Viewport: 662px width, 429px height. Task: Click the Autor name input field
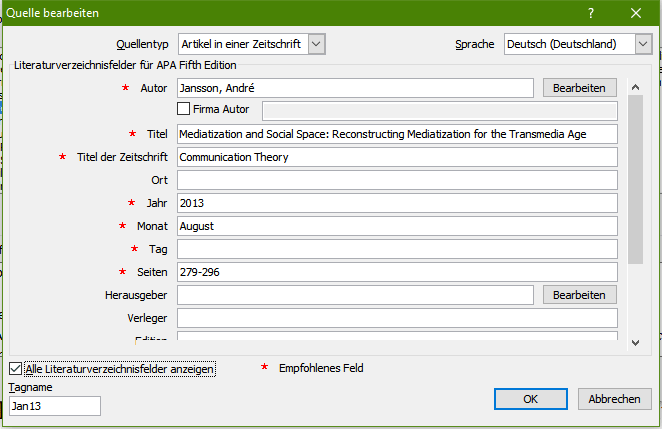click(x=355, y=88)
